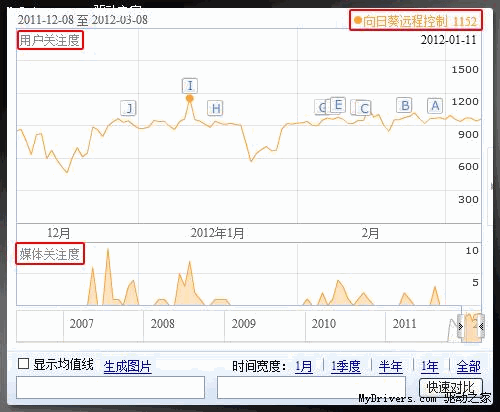The height and width of the screenshot is (412, 500).
Task: Click news marker A on the chart
Action: 435,105
